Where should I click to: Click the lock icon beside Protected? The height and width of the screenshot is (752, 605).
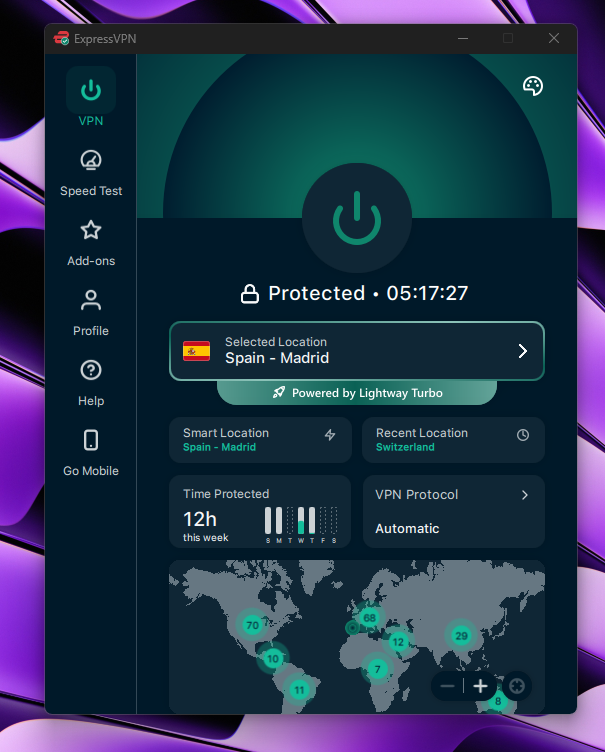249,294
